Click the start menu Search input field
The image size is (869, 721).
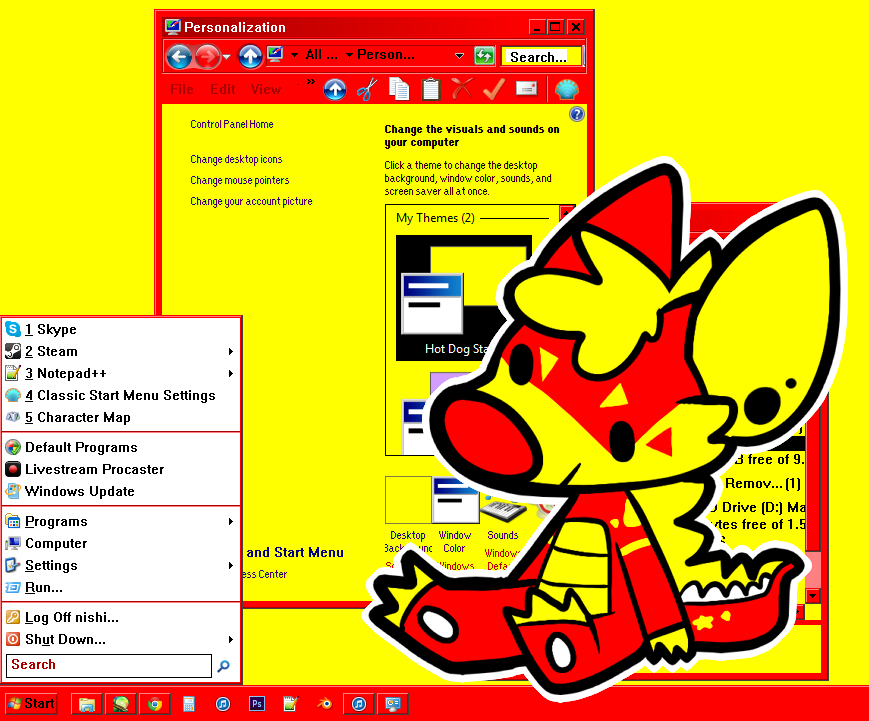pyautogui.click(x=109, y=666)
